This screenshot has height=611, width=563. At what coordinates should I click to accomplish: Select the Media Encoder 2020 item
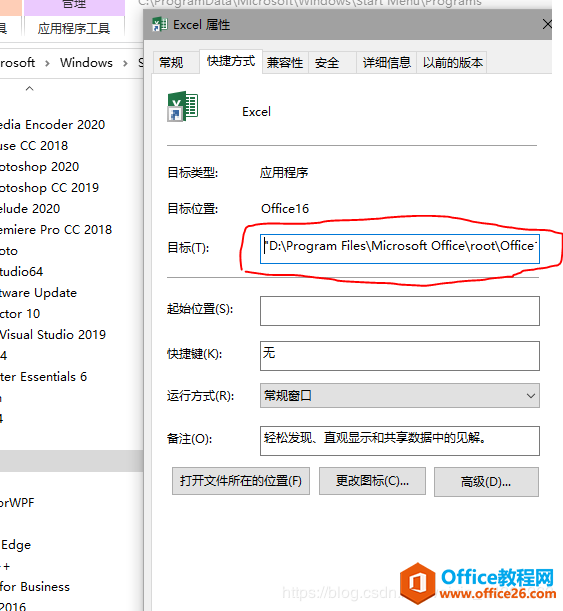(x=53, y=125)
